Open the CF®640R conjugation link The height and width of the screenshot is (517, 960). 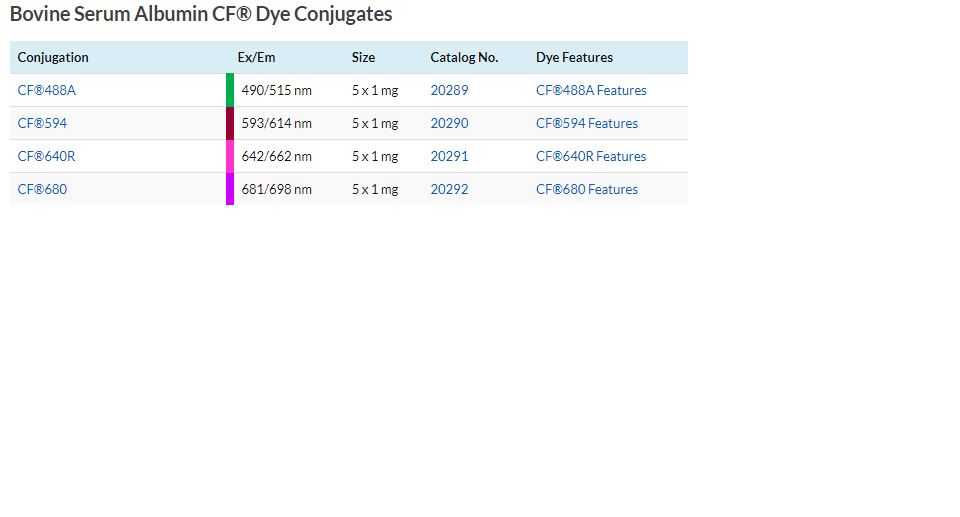tap(46, 156)
